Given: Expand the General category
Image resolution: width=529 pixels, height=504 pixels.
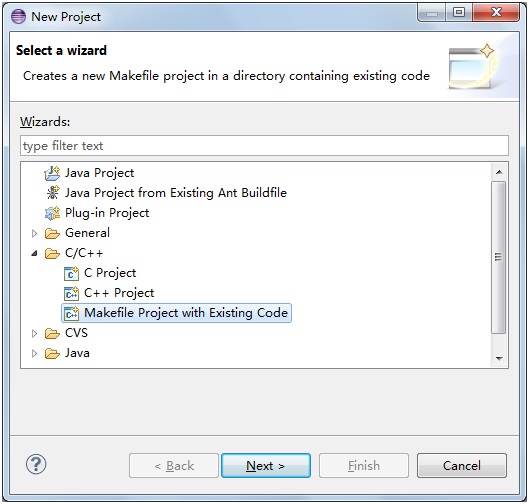Looking at the screenshot, I should [34, 233].
